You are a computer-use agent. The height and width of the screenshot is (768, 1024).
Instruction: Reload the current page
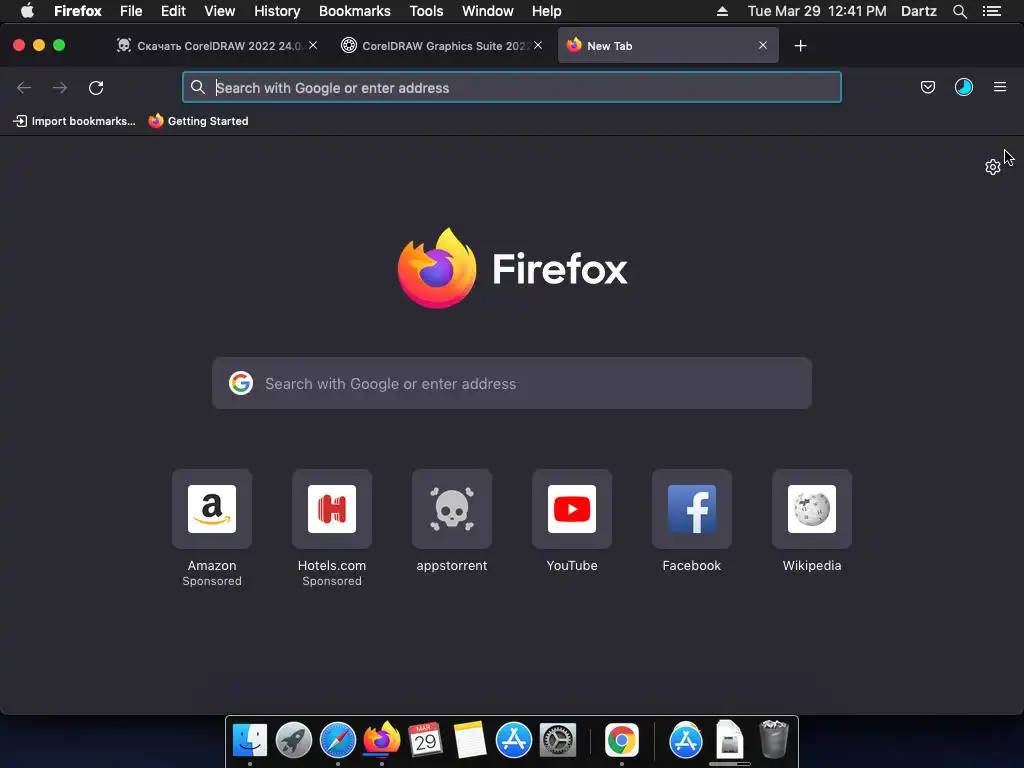[96, 88]
